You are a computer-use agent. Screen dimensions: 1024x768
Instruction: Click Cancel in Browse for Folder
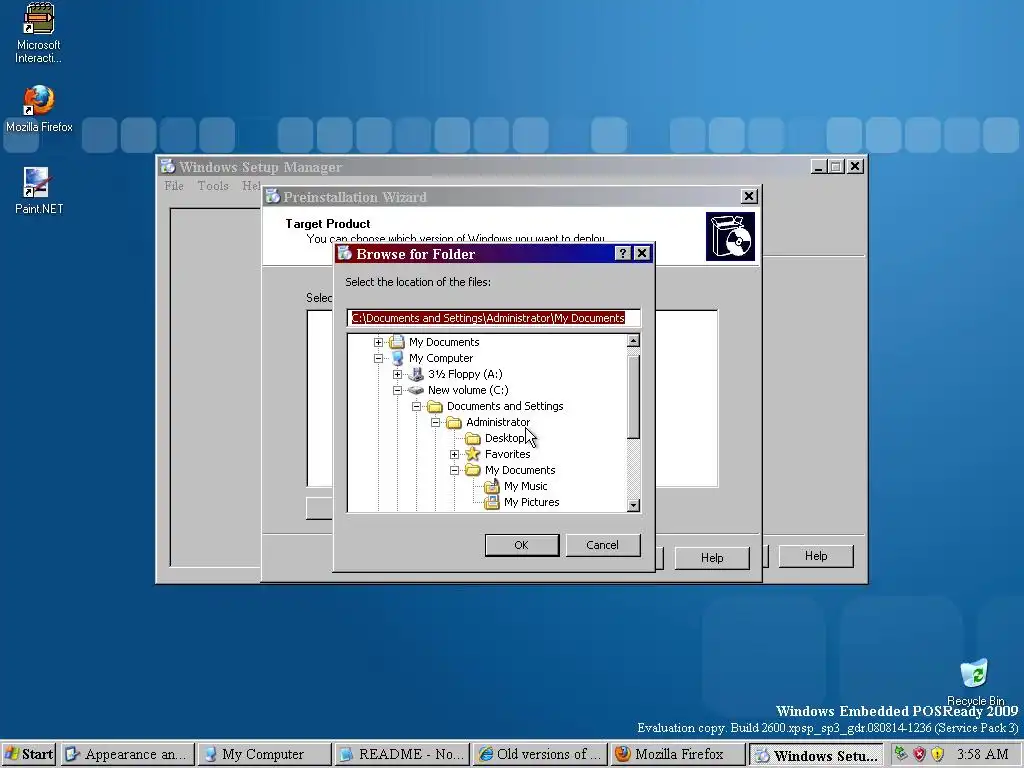tap(603, 545)
